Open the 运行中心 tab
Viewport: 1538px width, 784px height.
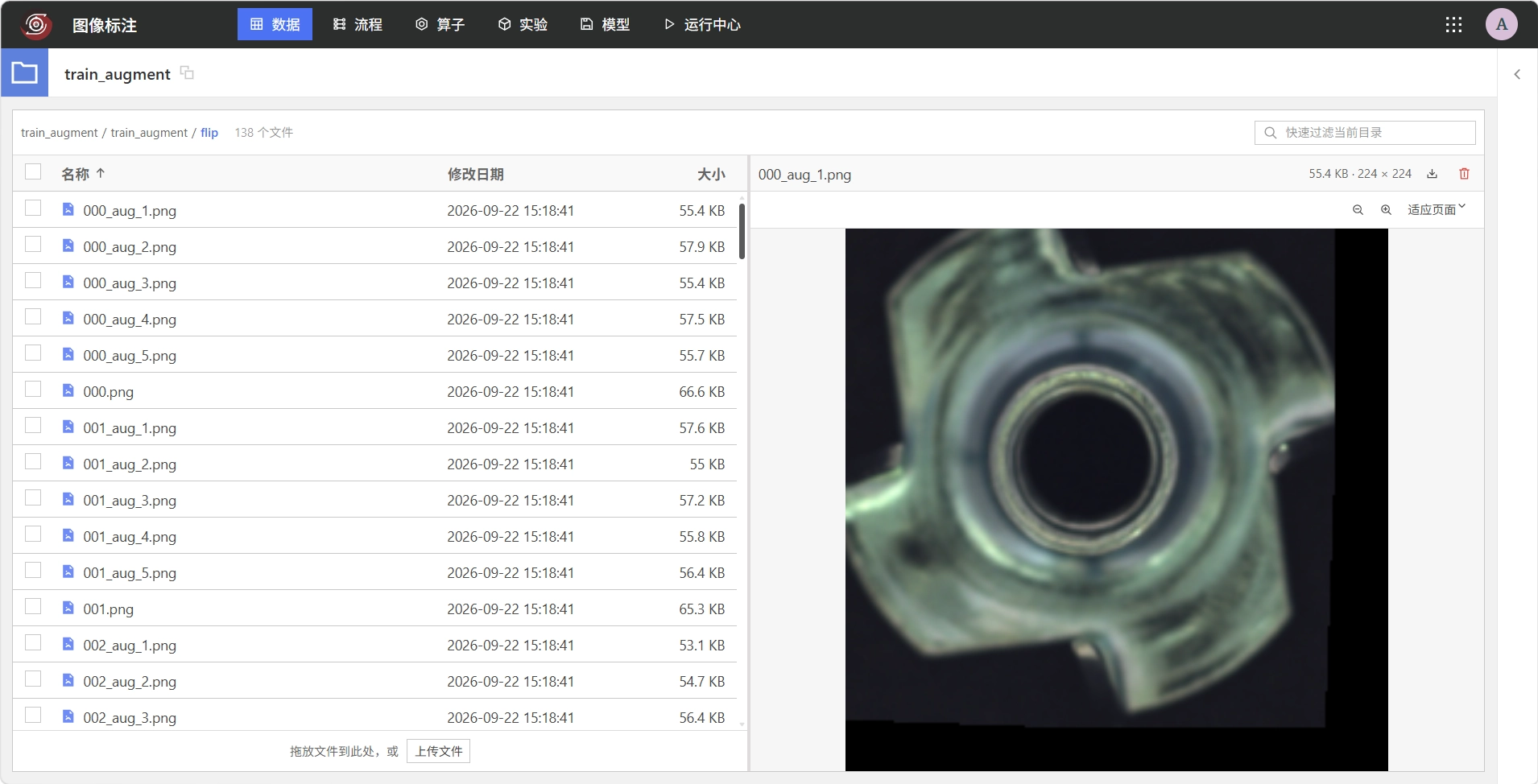pos(702,24)
